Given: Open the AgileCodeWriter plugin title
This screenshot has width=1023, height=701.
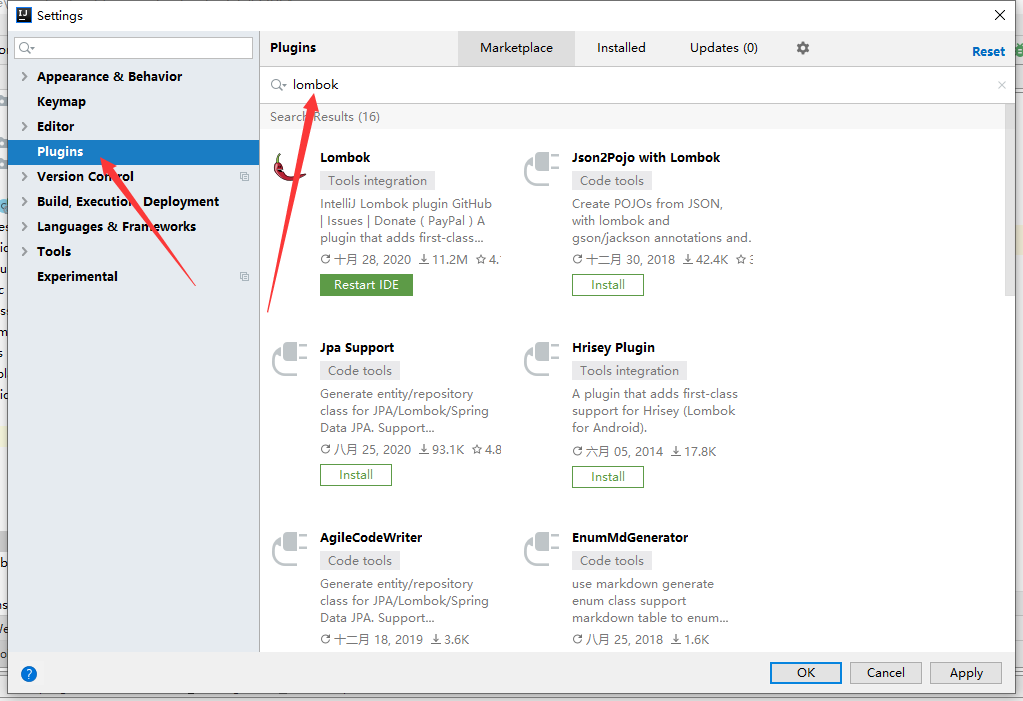Looking at the screenshot, I should [371, 537].
